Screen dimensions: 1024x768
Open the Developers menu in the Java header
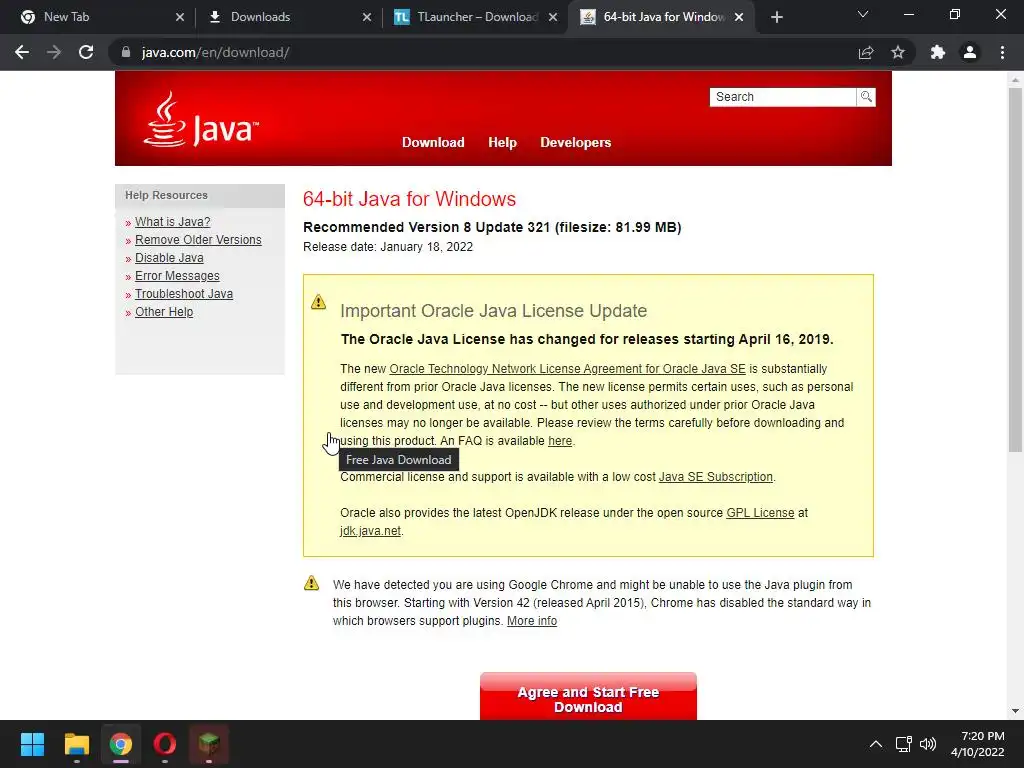(575, 142)
